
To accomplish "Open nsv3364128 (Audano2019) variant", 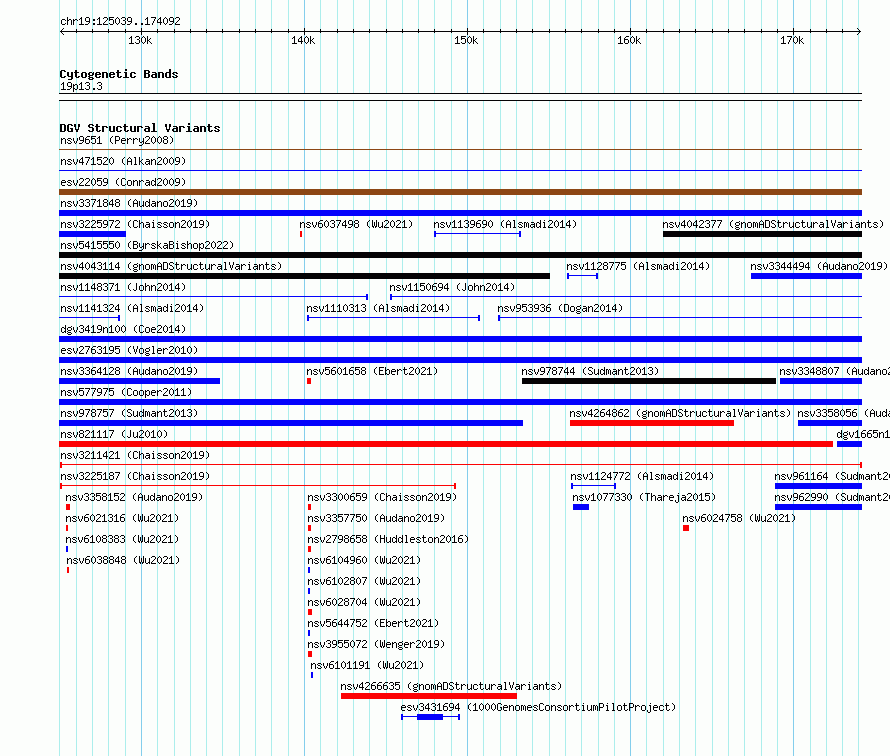I will pyautogui.click(x=129, y=371).
